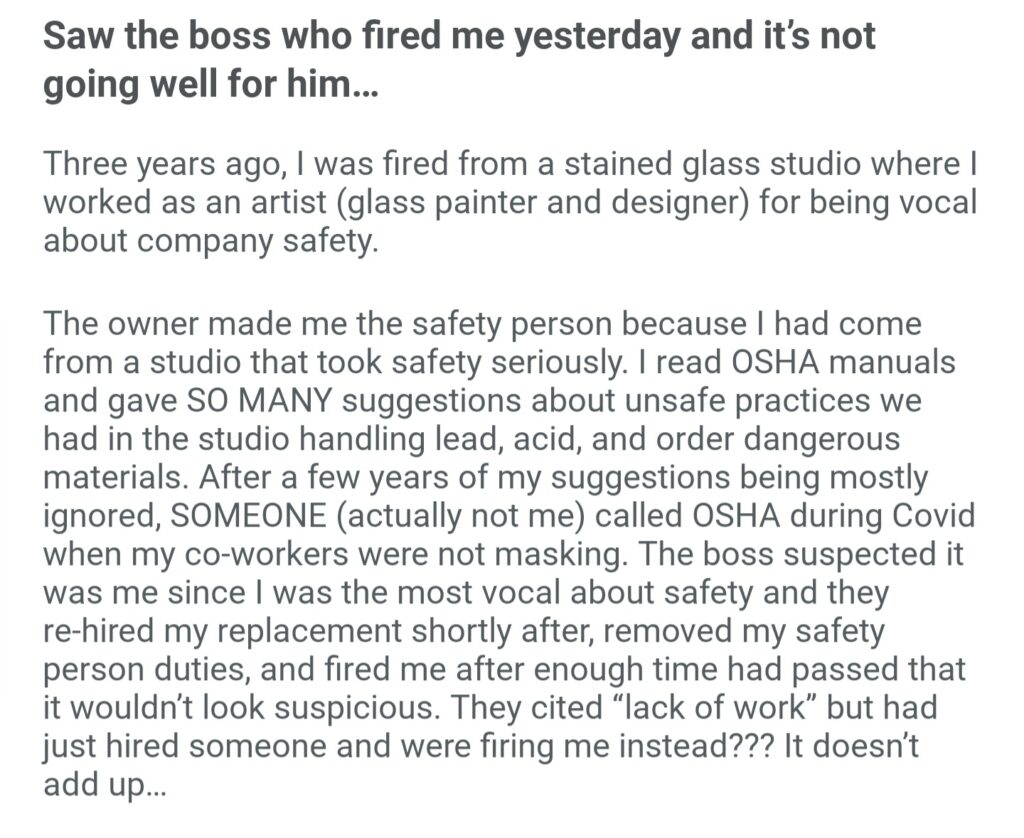Image resolution: width=1024 pixels, height=838 pixels.
Task: Click the words "The owner" starting second paragraph
Action: pyautogui.click(x=110, y=325)
